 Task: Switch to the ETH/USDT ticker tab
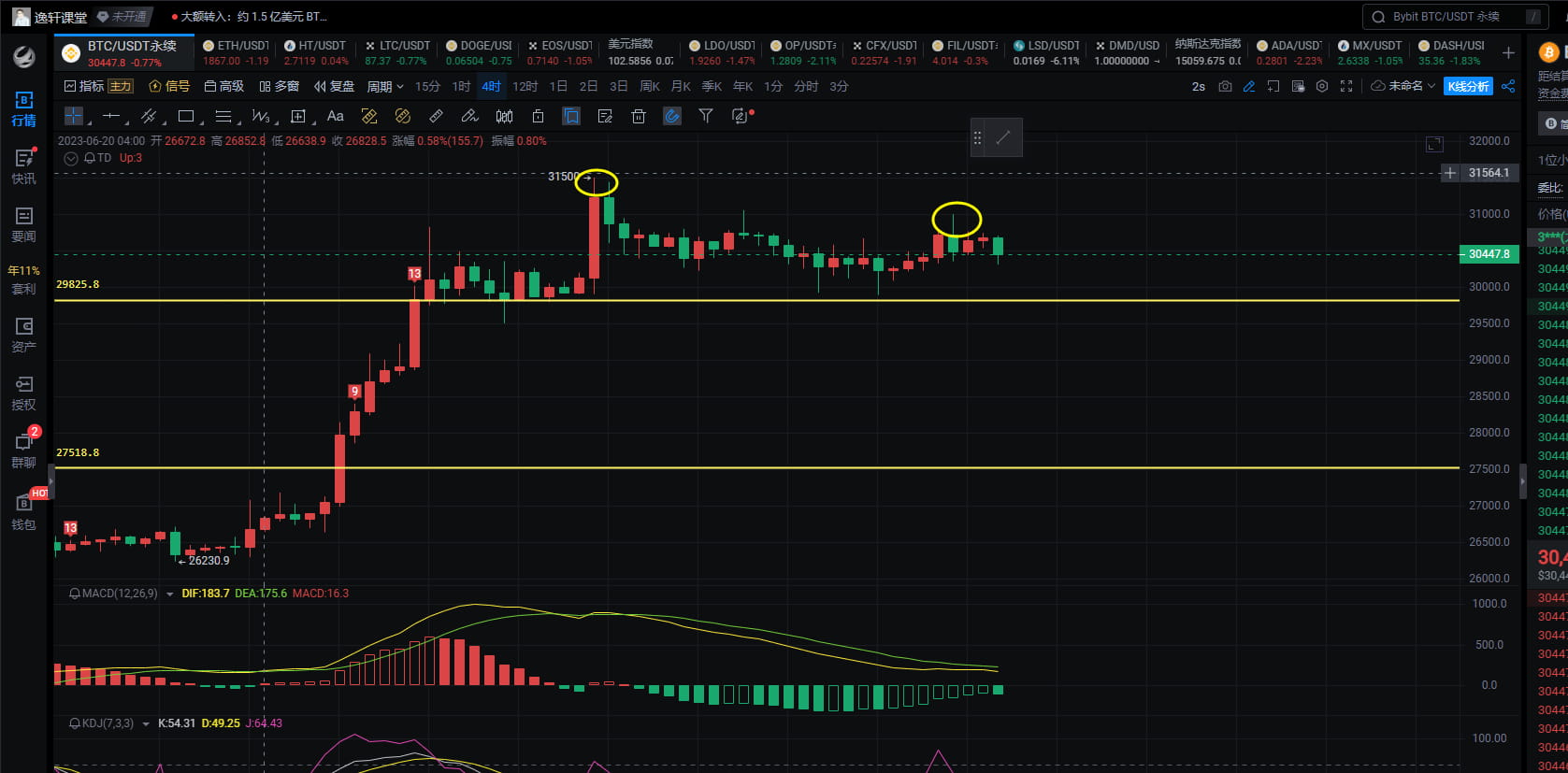pyautogui.click(x=236, y=52)
